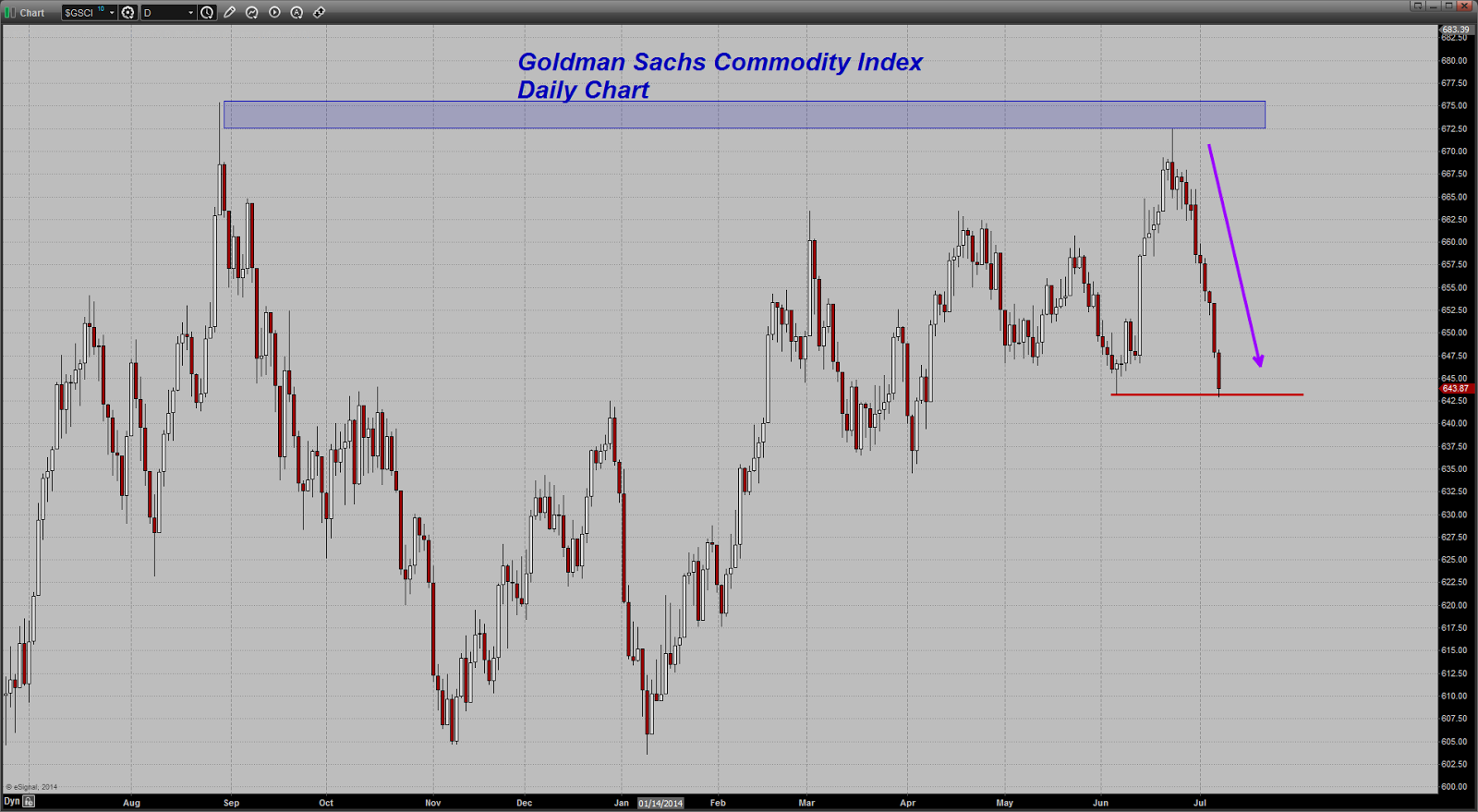The width and height of the screenshot is (1478, 812).
Task: Click the pop-out window button
Action: tap(1418, 6)
